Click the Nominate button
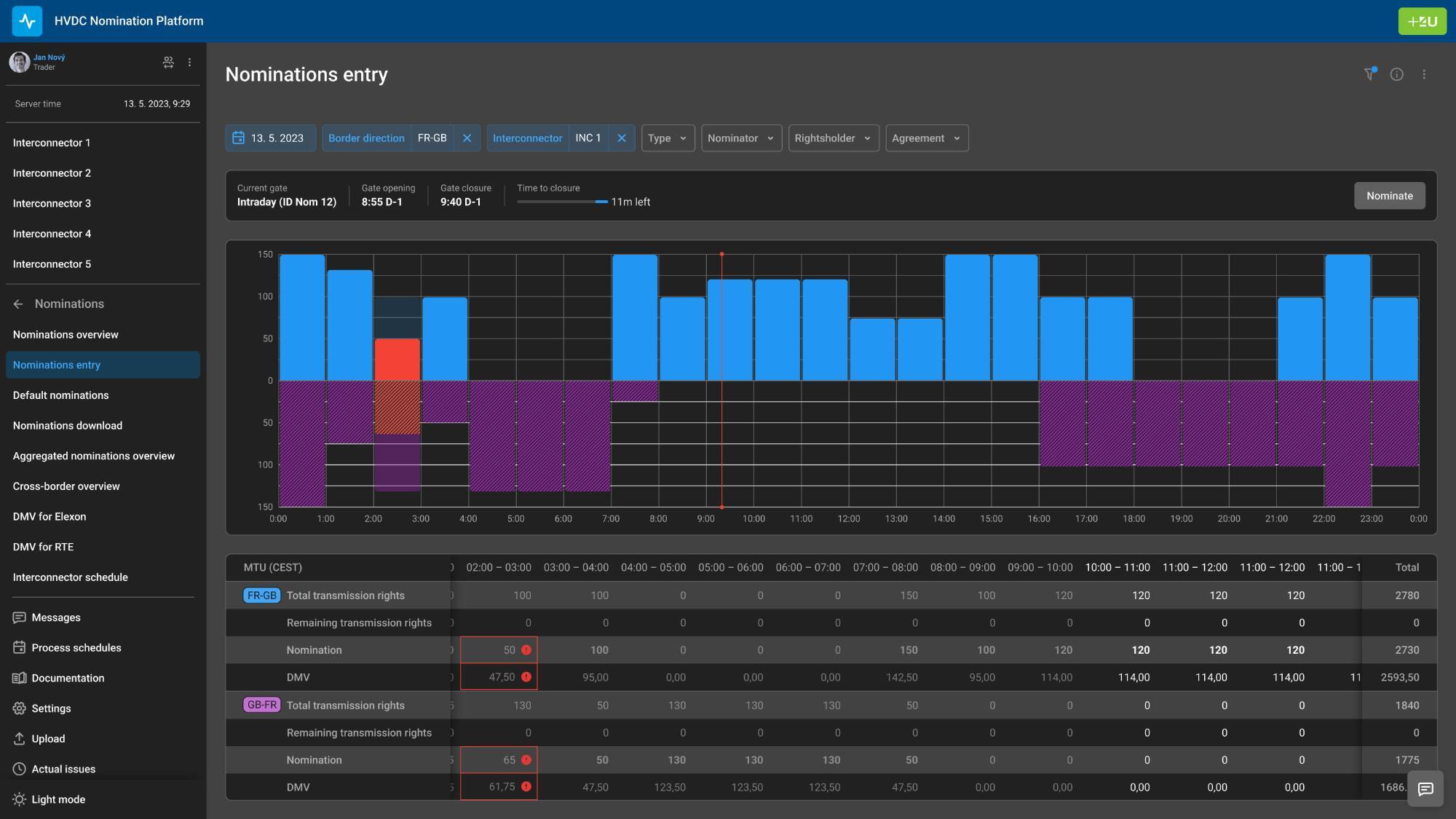 point(1389,196)
